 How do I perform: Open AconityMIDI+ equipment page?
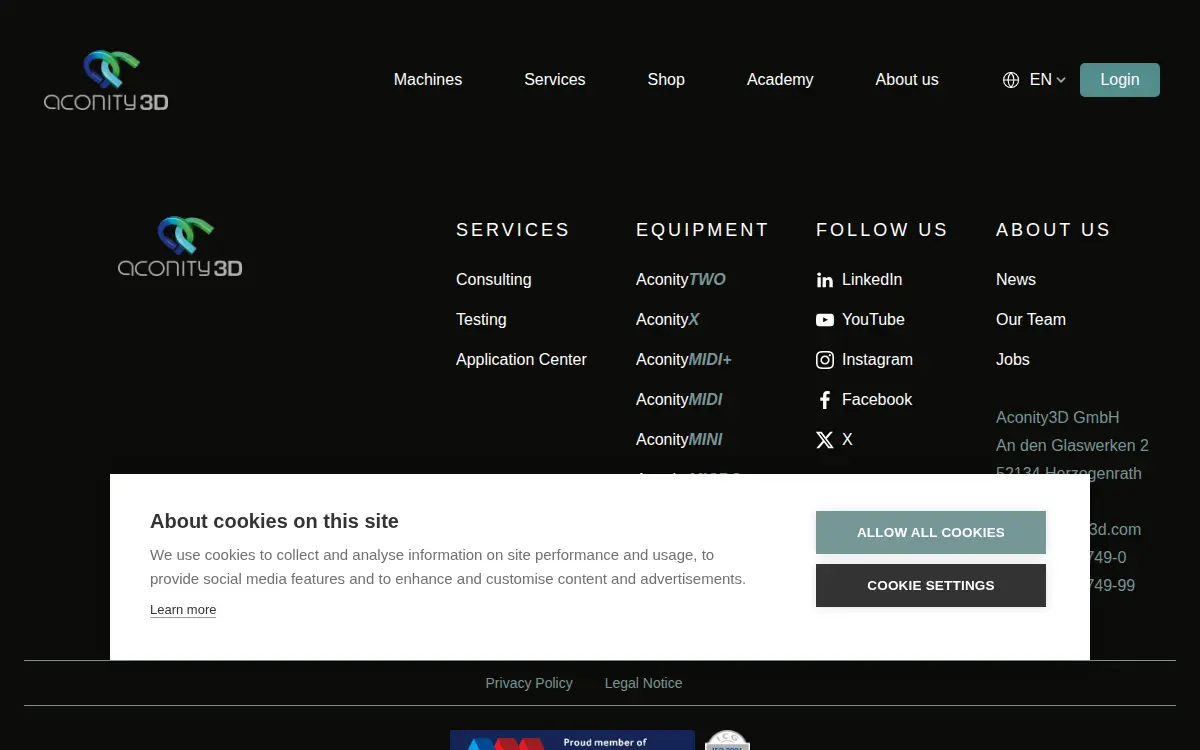click(x=684, y=360)
